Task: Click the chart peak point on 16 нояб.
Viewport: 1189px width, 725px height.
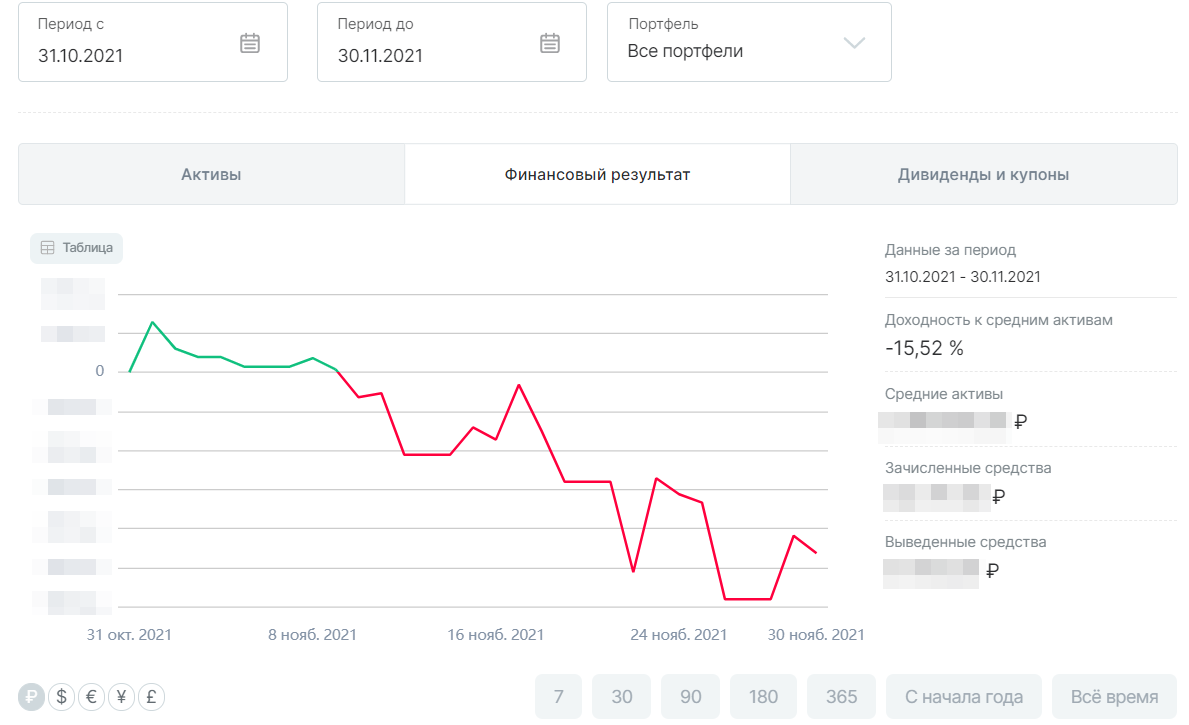Action: click(518, 385)
